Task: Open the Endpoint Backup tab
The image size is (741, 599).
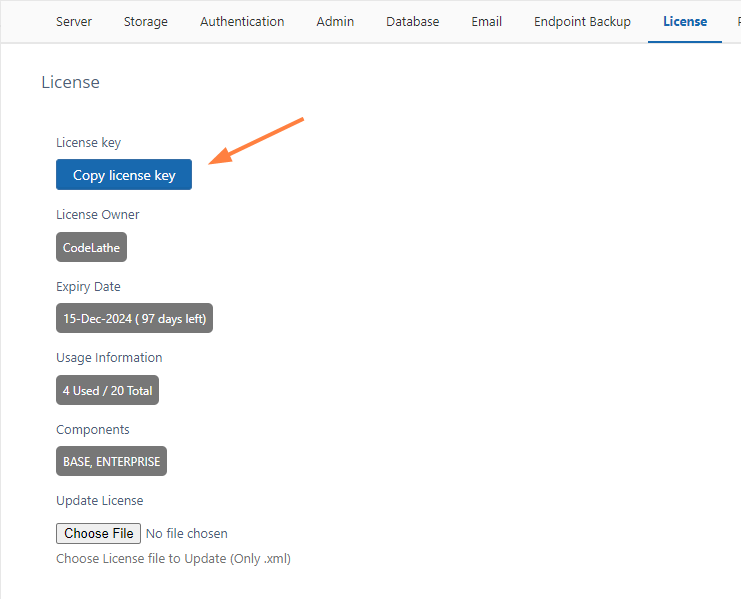Action: click(x=582, y=21)
